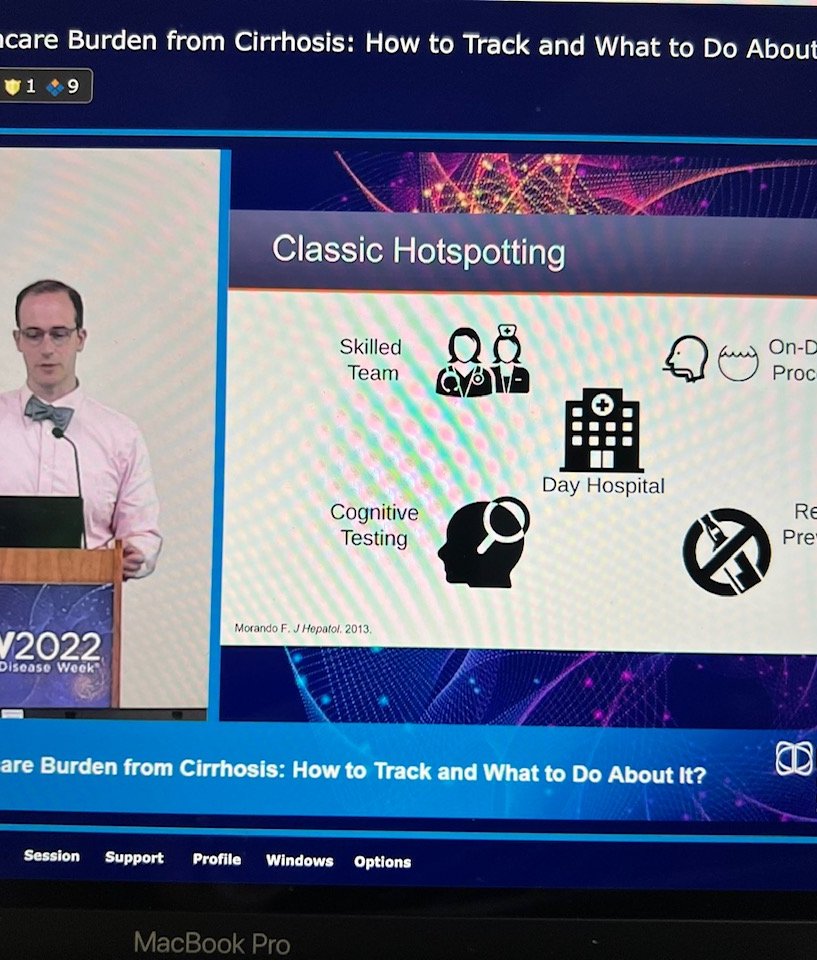Click the session title at top of window
Viewport: 817px width, 961px height.
pos(408,45)
